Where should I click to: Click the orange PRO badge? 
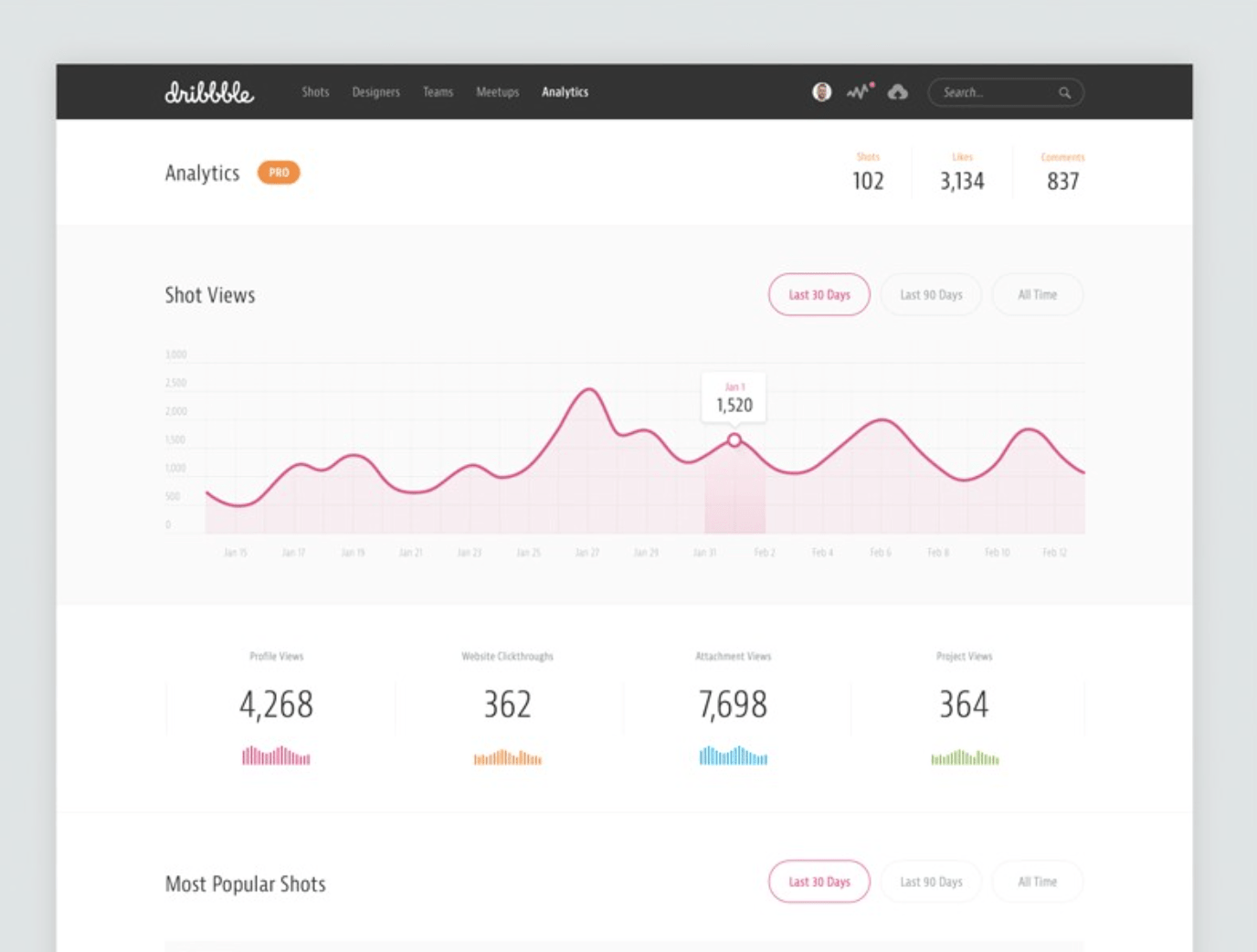coord(279,173)
